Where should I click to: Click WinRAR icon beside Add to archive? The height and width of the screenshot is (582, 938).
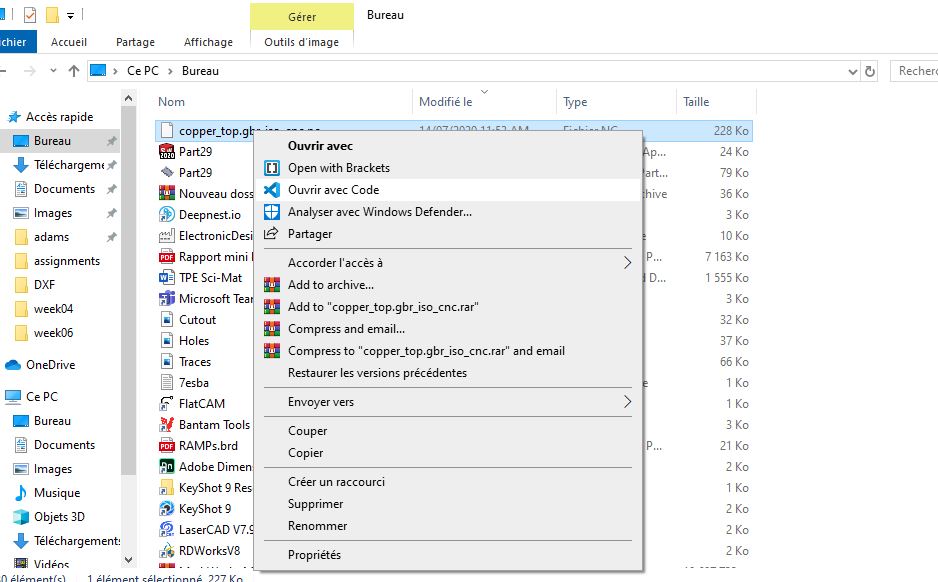271,285
